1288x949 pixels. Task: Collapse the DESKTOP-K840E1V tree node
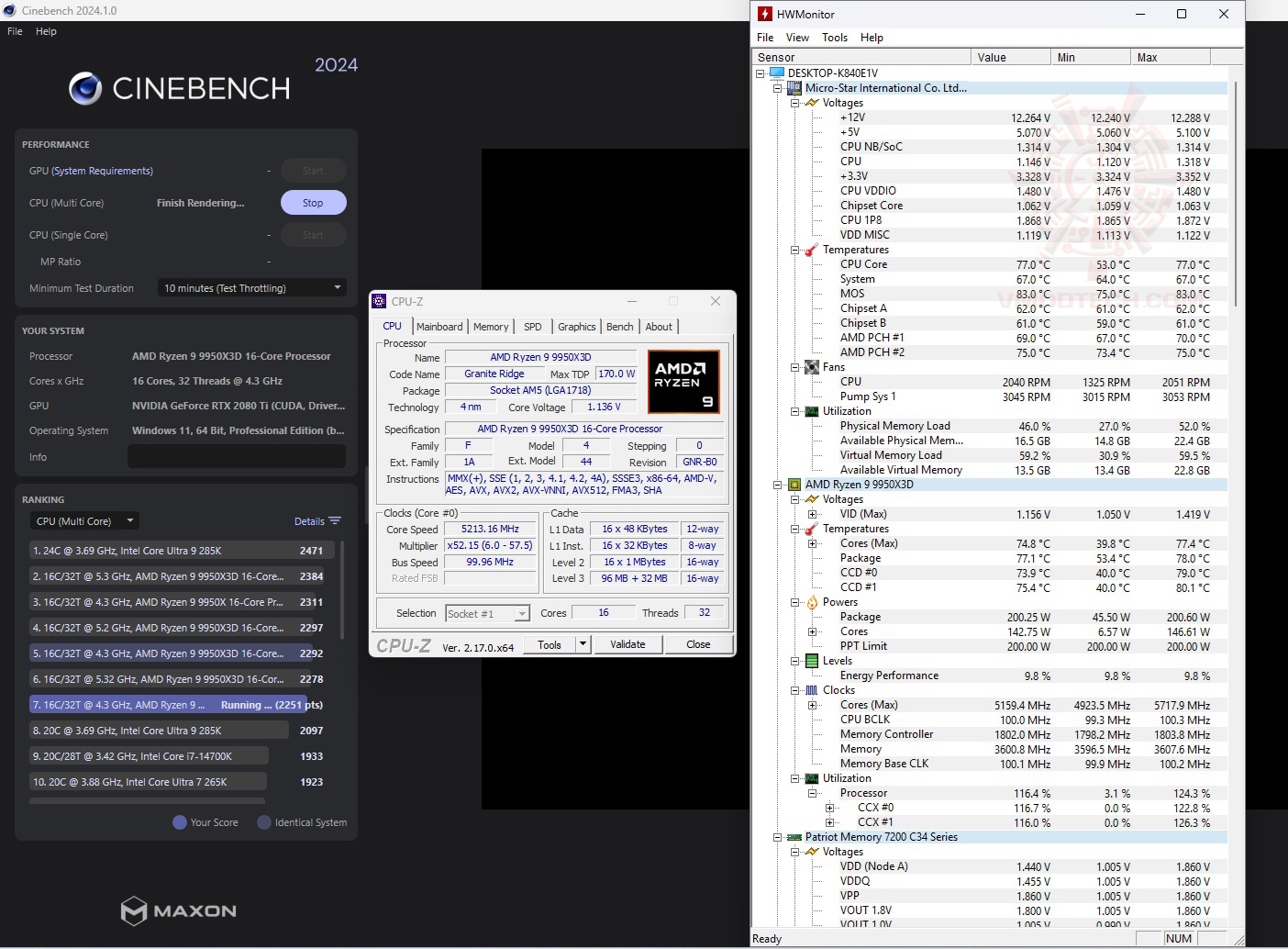coord(761,73)
